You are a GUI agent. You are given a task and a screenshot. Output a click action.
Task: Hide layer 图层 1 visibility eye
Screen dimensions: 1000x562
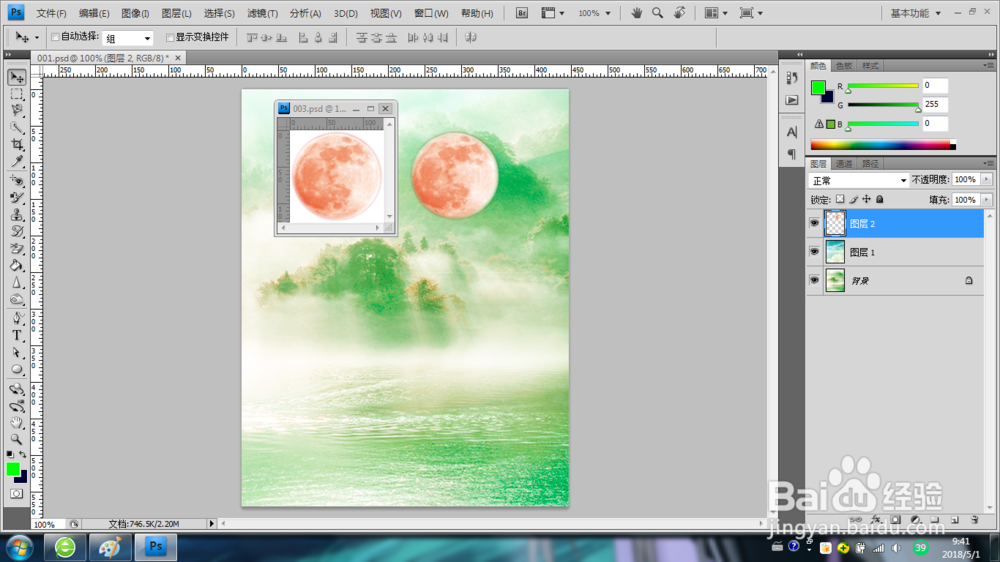point(814,252)
